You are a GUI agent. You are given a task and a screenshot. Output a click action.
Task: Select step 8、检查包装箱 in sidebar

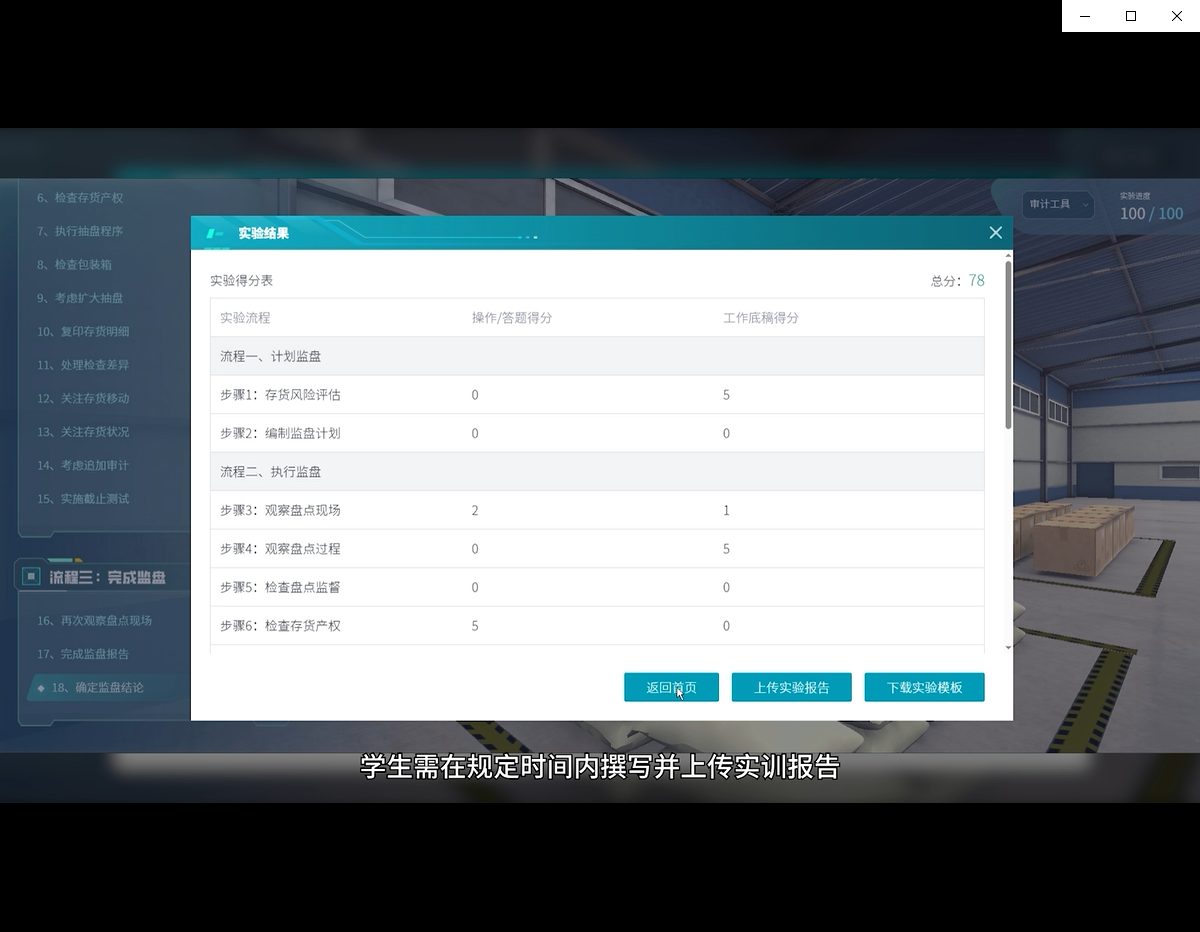click(x=74, y=265)
